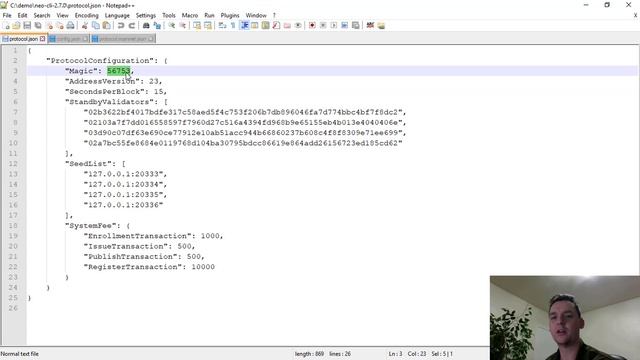This screenshot has height=360, width=640.
Task: Click the "SecondsPerBlock": 15 line
Action: [116, 91]
